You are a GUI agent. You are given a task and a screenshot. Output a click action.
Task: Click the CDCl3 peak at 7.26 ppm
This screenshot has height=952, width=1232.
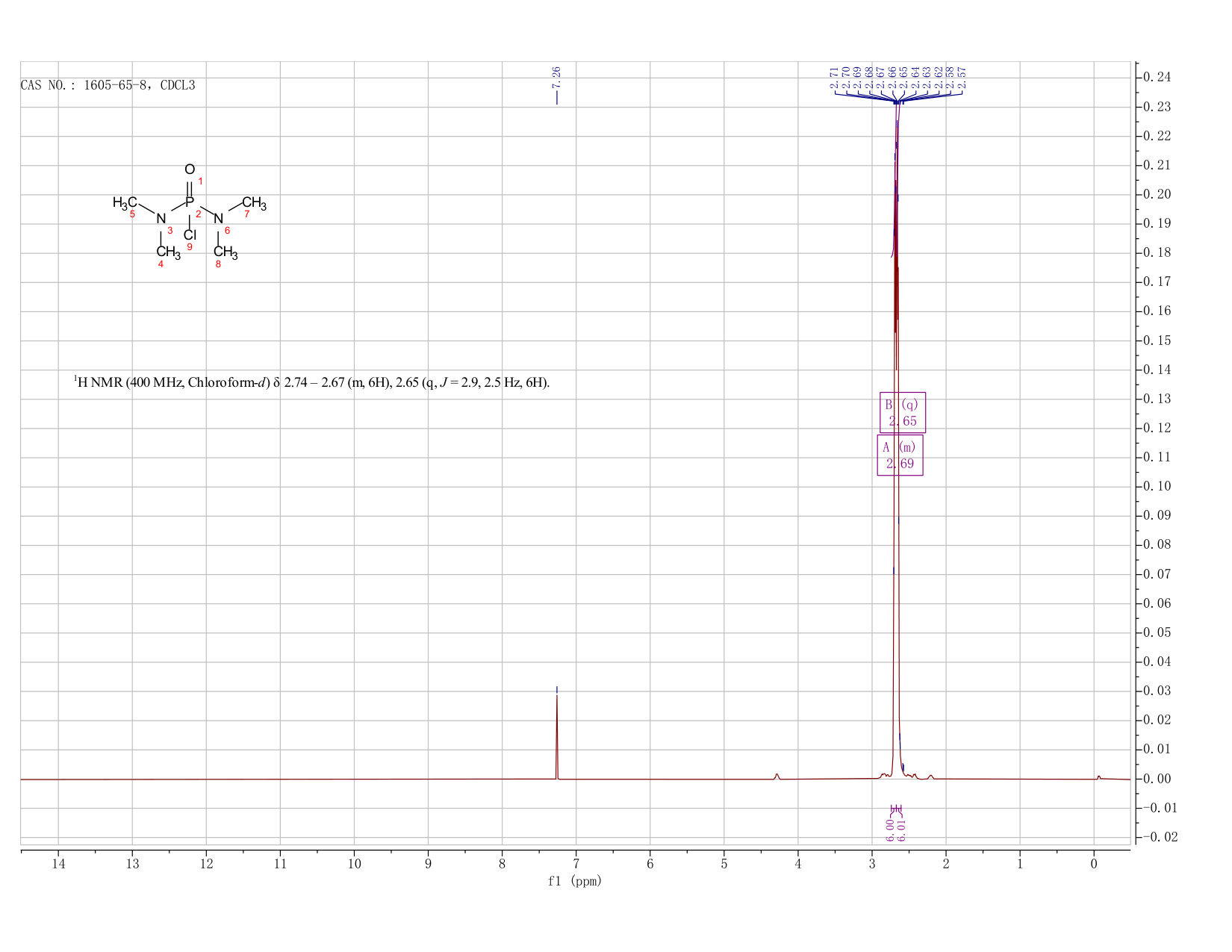557,735
